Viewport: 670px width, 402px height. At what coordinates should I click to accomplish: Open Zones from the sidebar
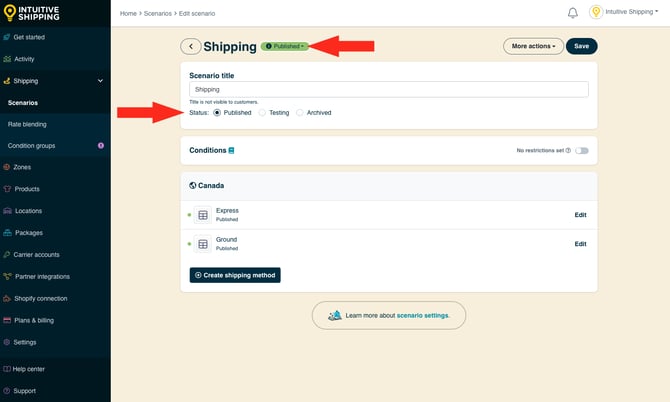click(x=22, y=167)
